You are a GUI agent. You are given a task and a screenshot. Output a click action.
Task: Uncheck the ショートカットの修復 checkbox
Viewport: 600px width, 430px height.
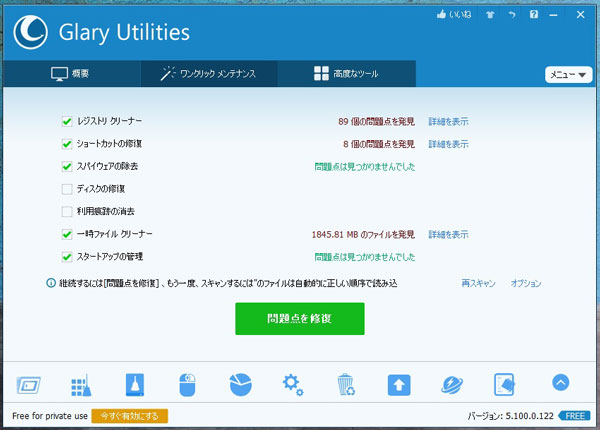tap(67, 144)
